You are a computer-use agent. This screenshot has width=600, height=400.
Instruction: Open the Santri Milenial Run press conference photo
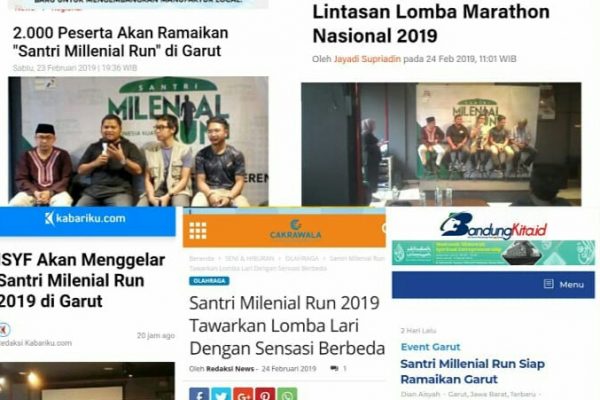[x=138, y=141]
